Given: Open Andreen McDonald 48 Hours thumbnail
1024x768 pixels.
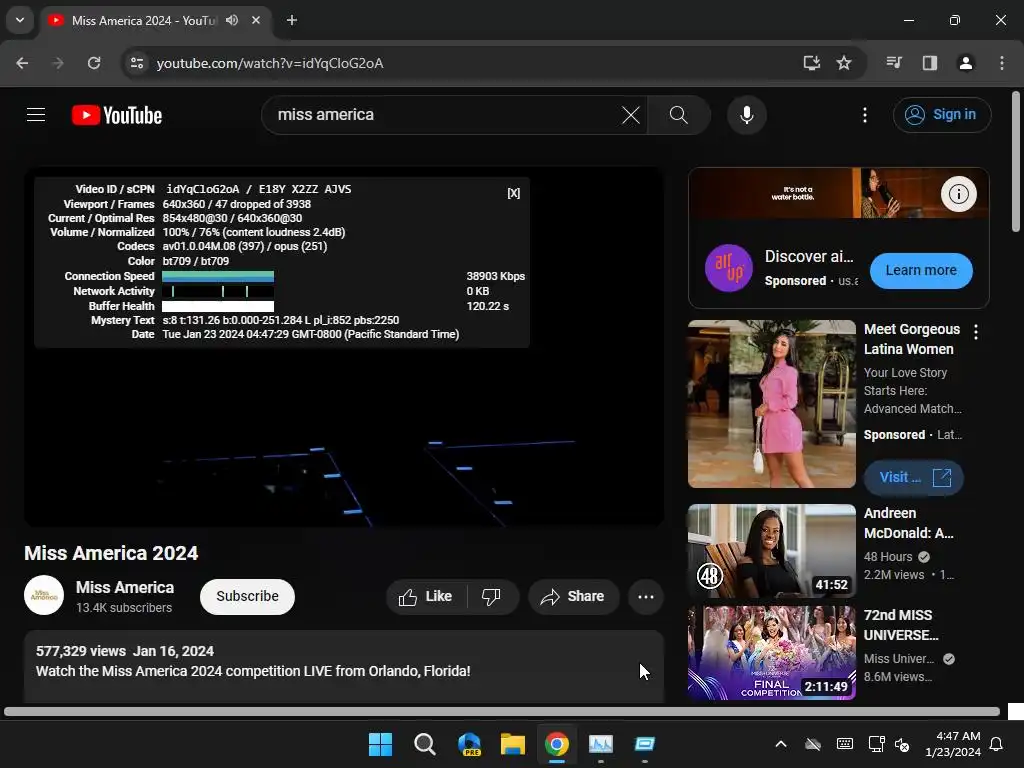Looking at the screenshot, I should tap(771, 551).
